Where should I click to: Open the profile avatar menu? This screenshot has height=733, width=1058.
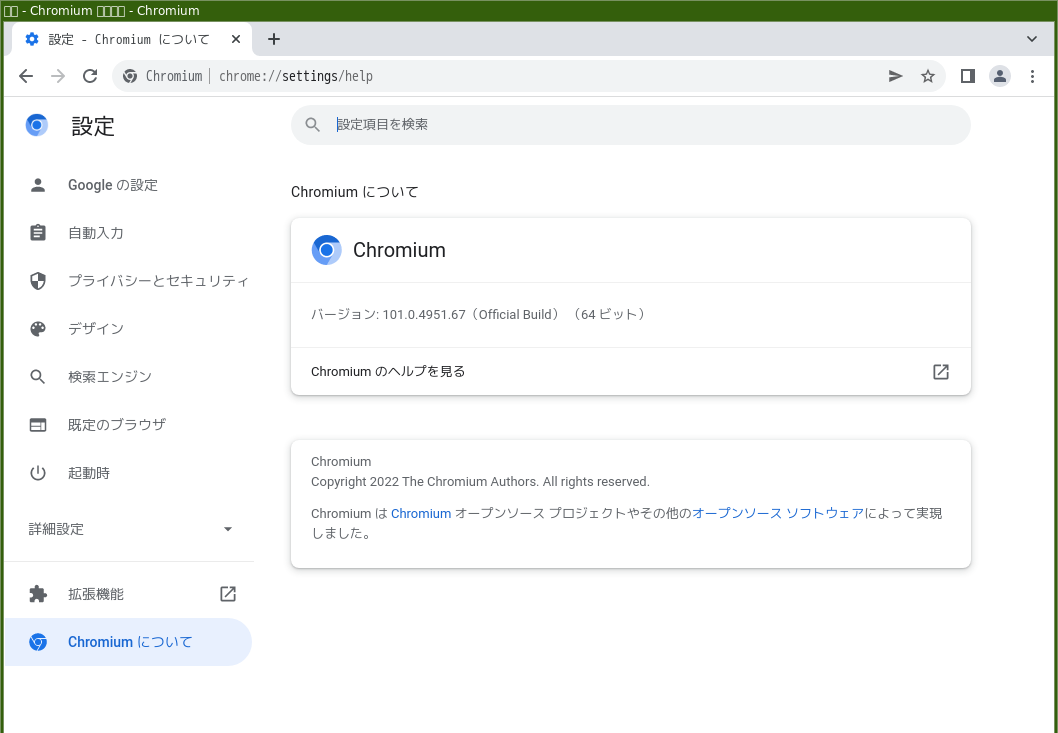(x=999, y=76)
